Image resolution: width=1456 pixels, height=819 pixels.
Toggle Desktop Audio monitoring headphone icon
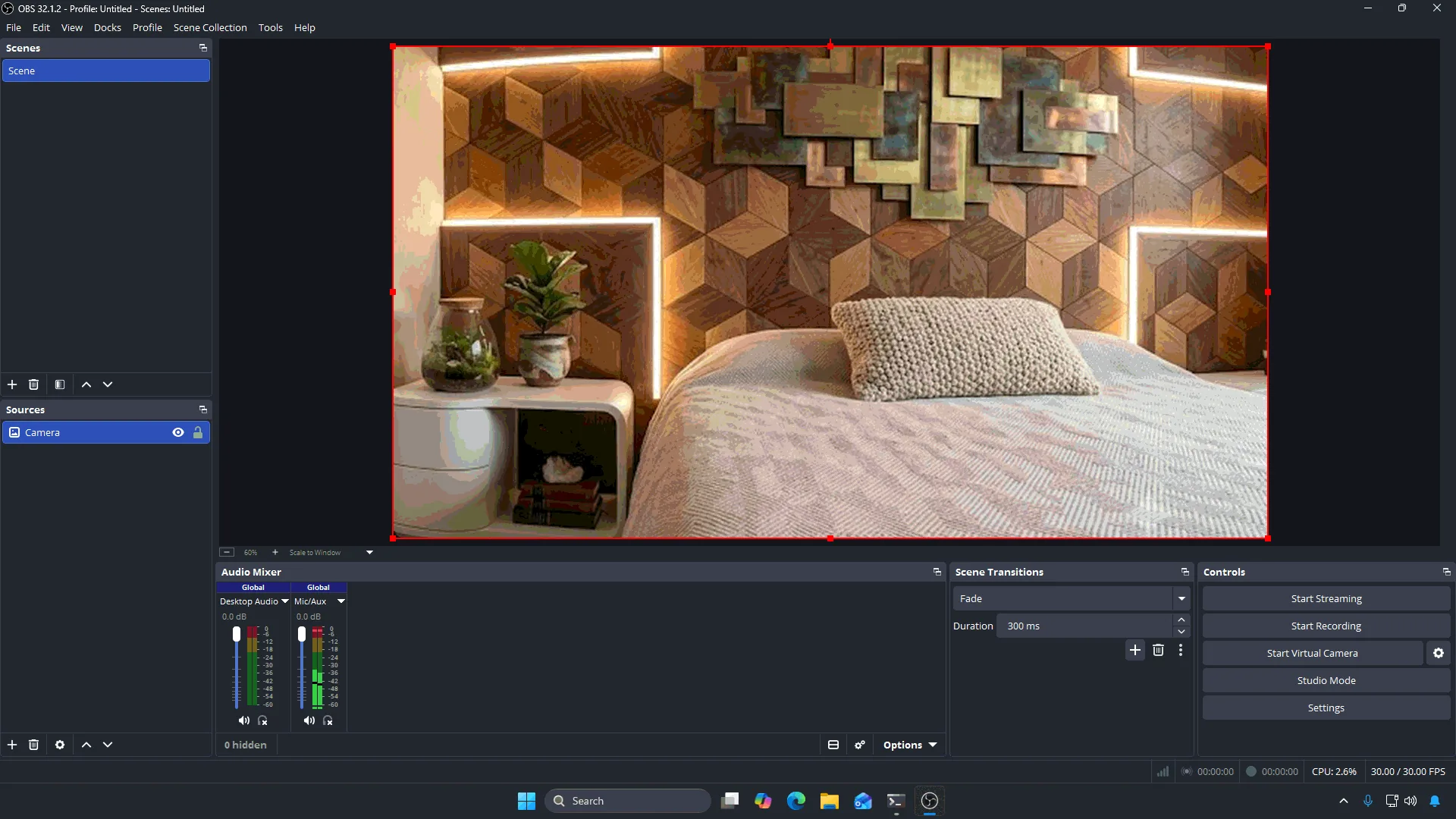[262, 720]
